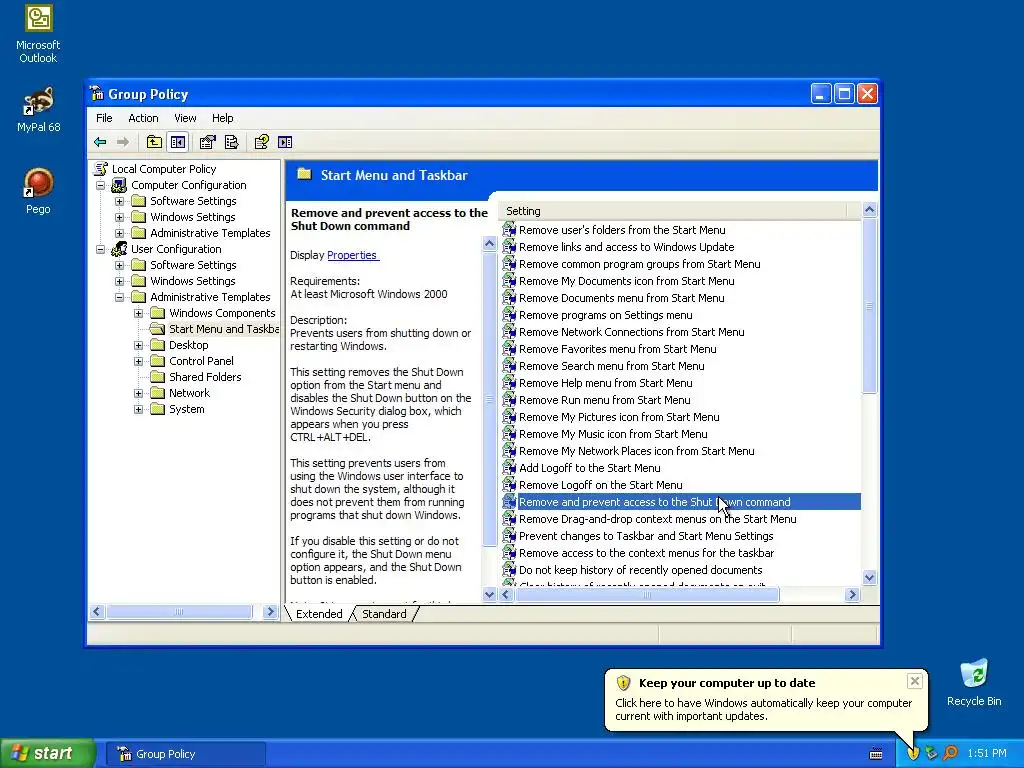Click the tray icon between shield and magnifier
The image size is (1024, 768).
click(931, 753)
